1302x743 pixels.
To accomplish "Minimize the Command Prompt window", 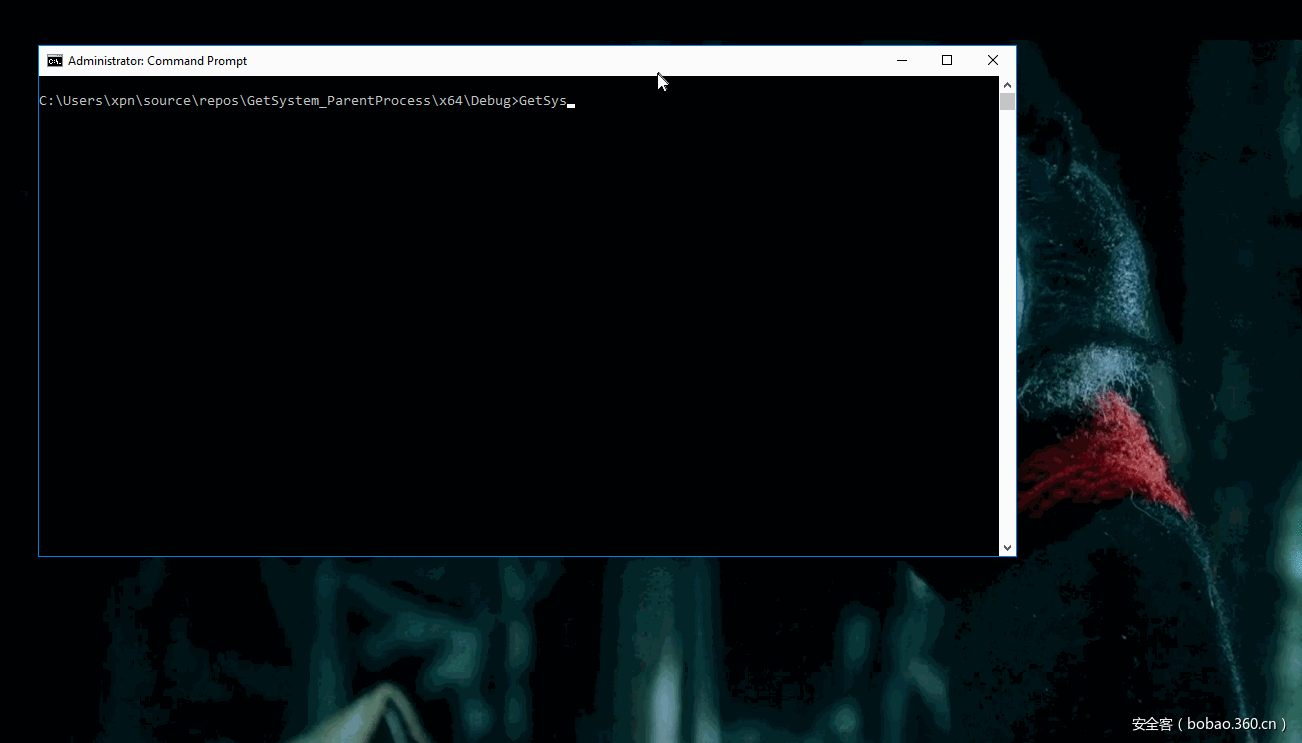I will coord(901,60).
